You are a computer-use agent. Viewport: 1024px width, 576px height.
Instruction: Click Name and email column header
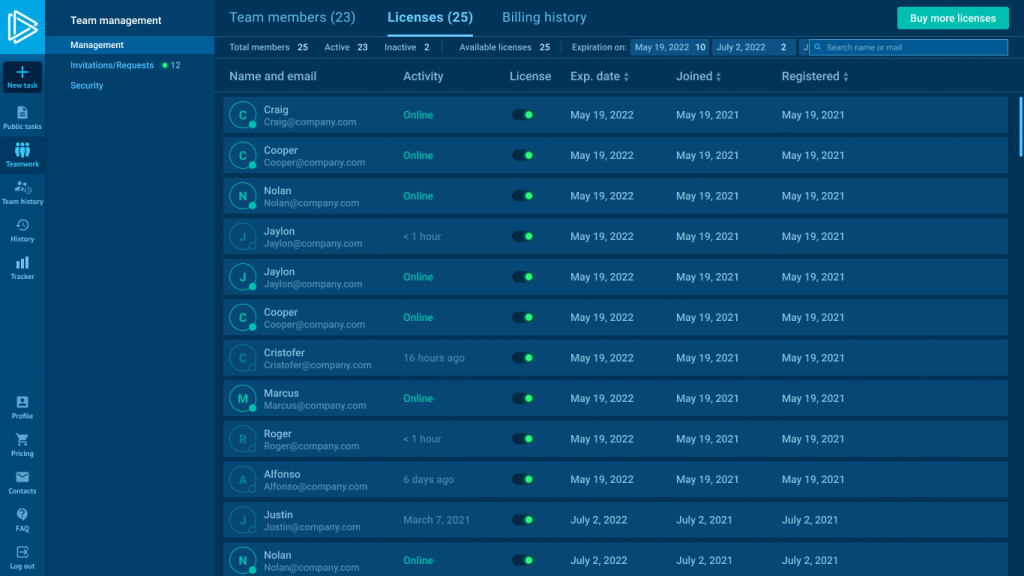(273, 76)
